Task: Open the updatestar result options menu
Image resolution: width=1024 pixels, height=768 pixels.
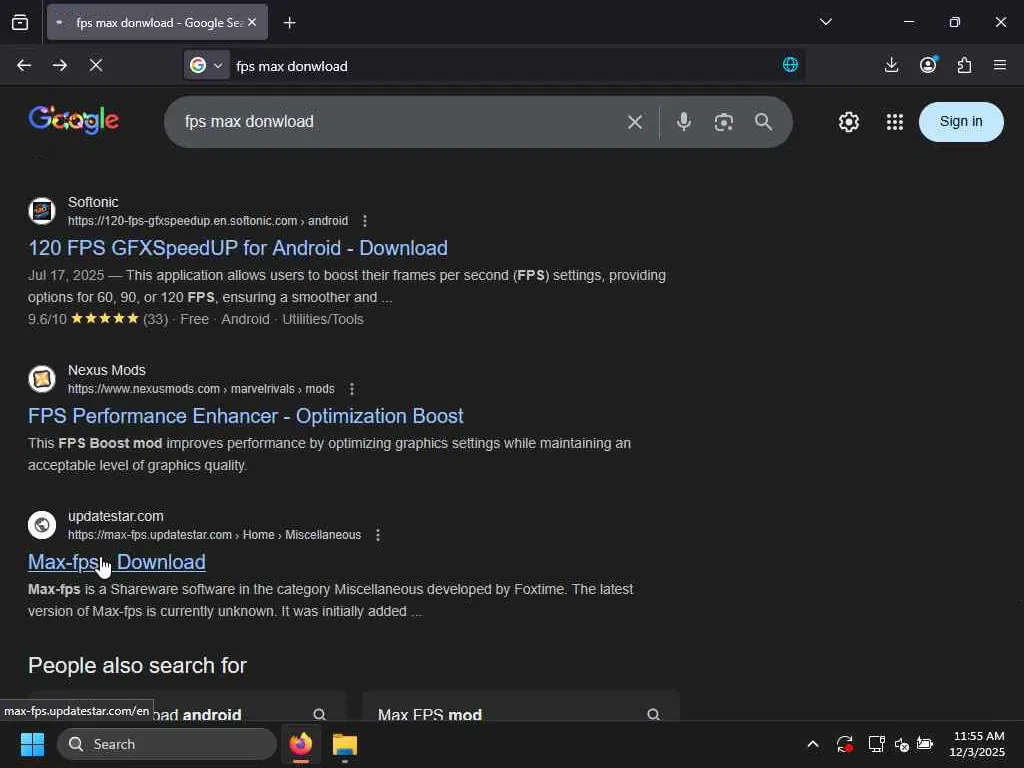Action: (x=378, y=535)
